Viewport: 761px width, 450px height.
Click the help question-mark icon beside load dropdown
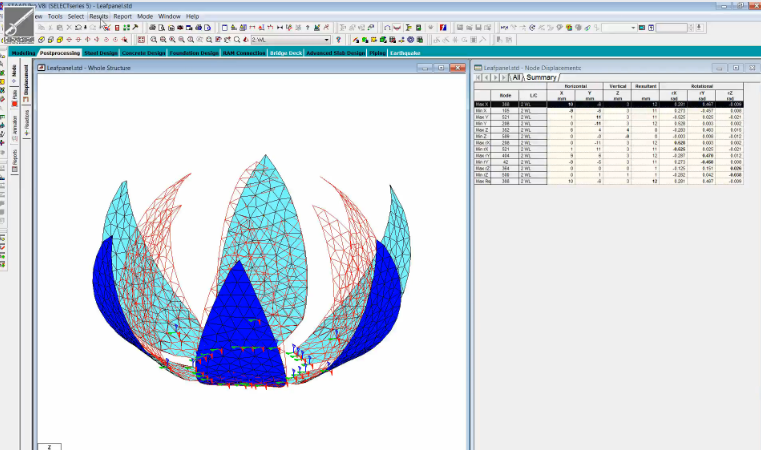pyautogui.click(x=338, y=40)
